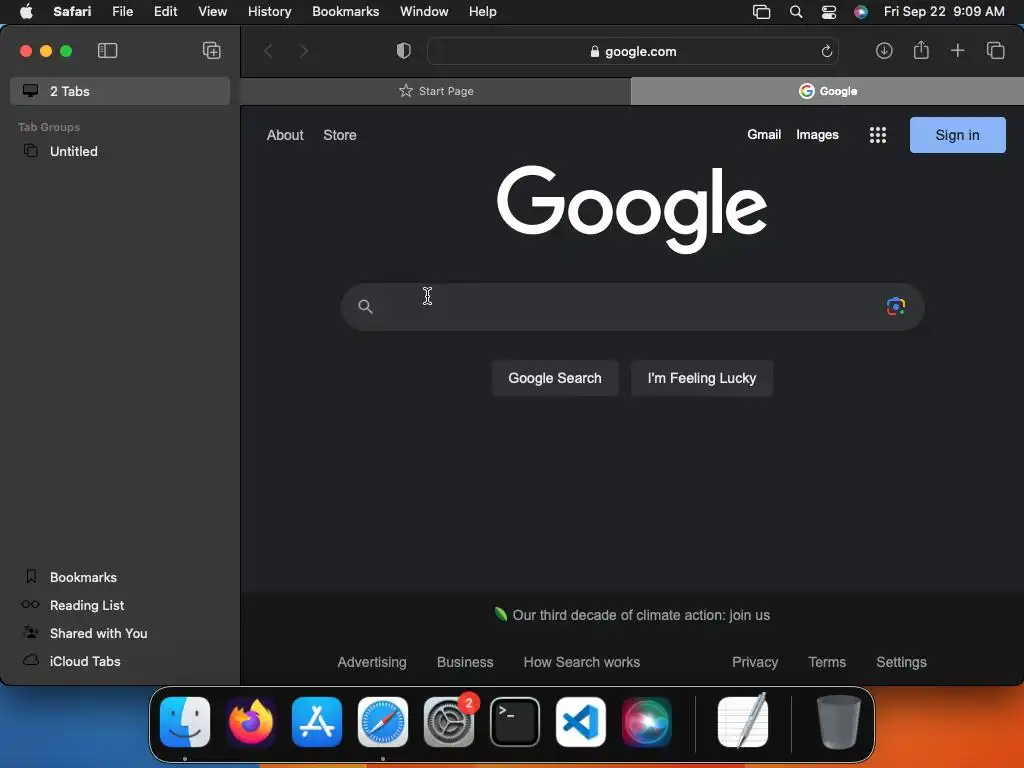Open the Help menu
Screen dimensions: 1024x768
point(483,11)
